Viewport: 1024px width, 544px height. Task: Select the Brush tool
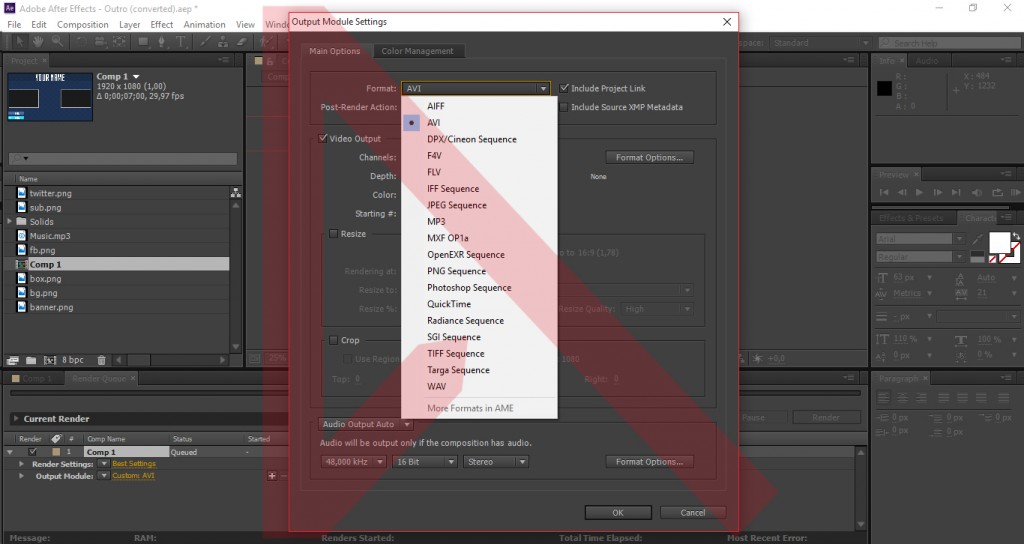[x=204, y=42]
